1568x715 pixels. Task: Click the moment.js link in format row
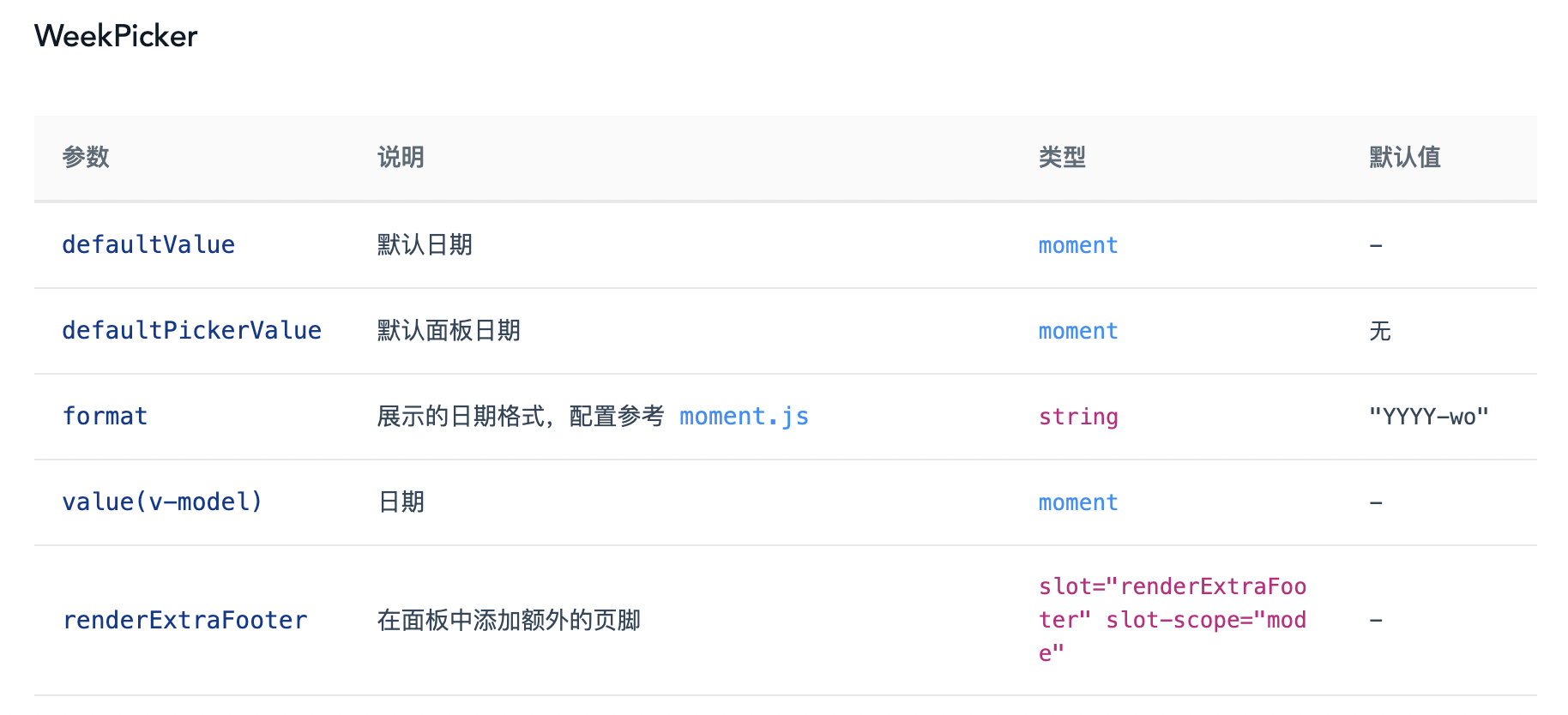[744, 417]
